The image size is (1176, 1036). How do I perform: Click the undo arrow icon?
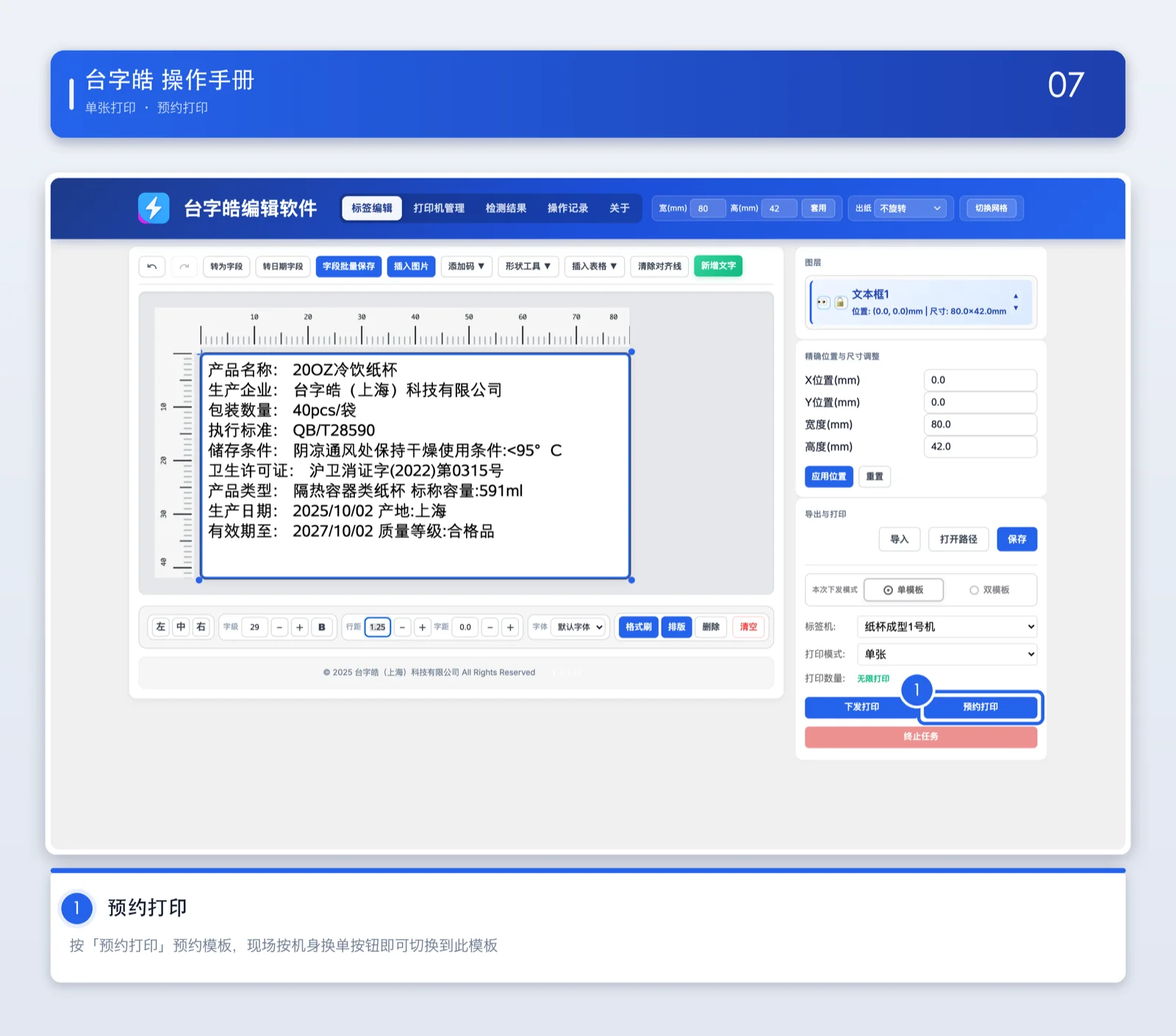tap(152, 266)
